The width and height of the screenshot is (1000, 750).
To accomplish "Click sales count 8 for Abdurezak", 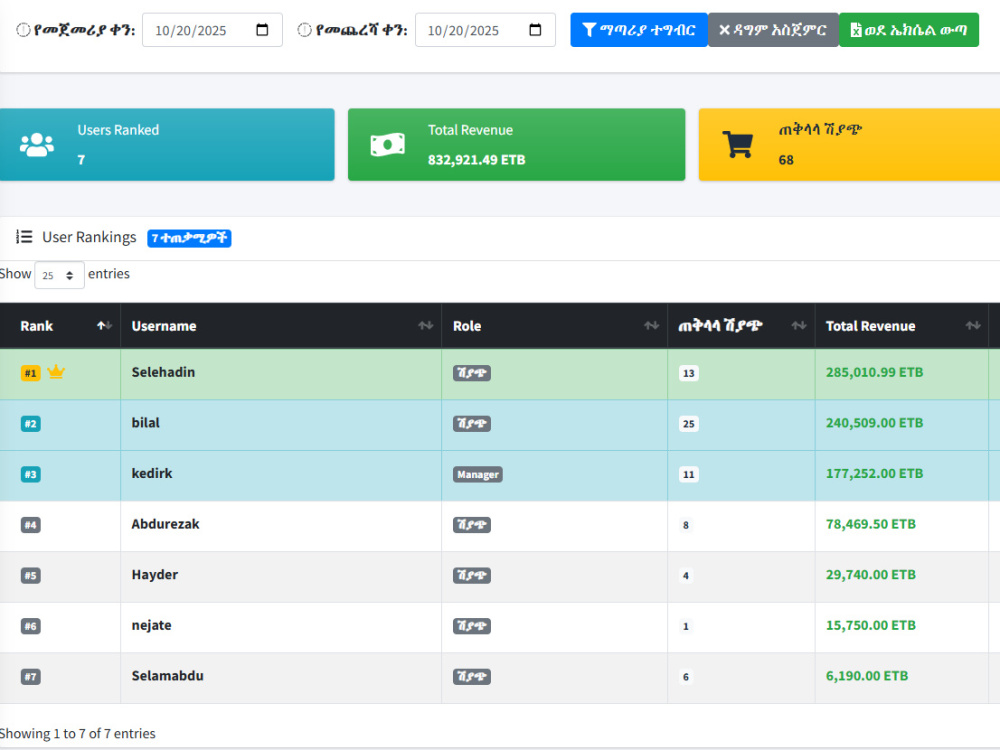I will click(x=686, y=525).
